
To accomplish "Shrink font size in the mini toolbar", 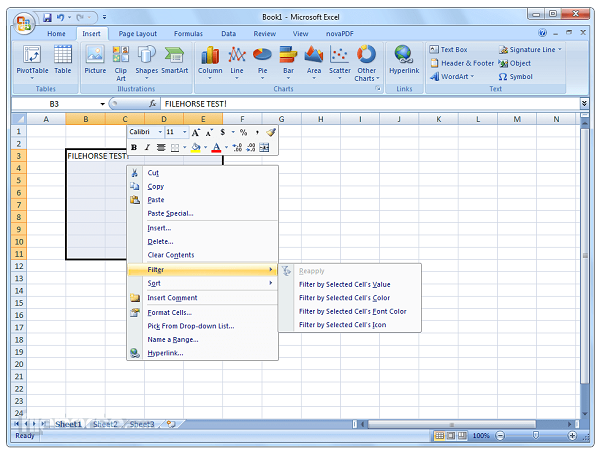I will pos(209,132).
